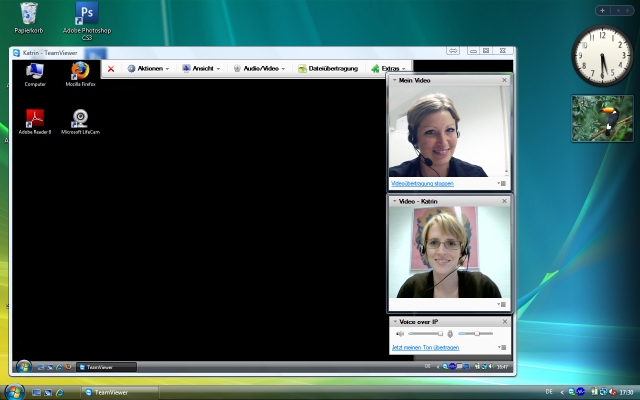This screenshot has width=640, height=400.
Task: Click the red X disconnect button in toolbar
Action: (x=111, y=69)
